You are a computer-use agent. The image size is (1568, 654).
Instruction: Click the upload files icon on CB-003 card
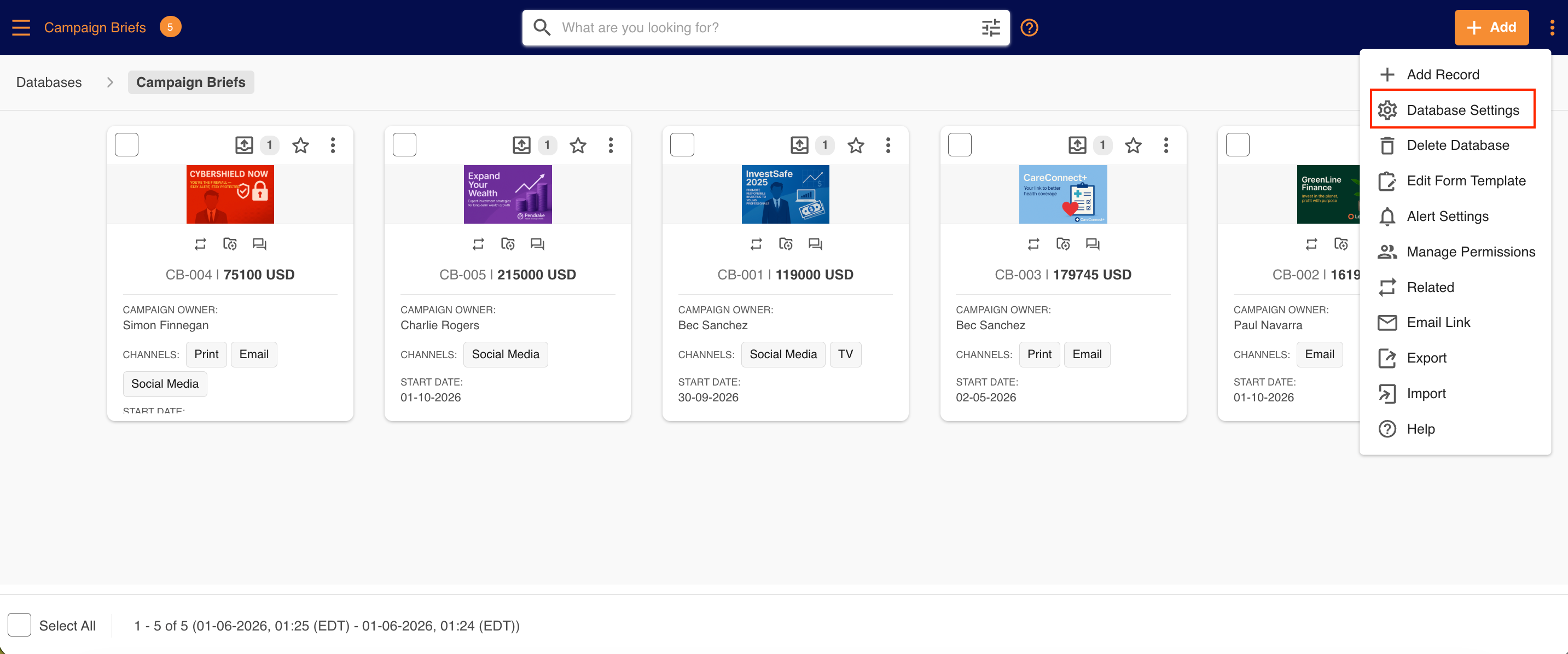click(x=1077, y=145)
